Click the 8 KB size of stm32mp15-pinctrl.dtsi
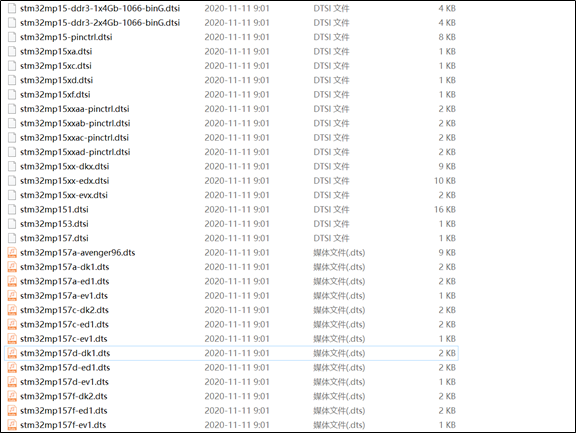The image size is (576, 433). click(x=447, y=37)
